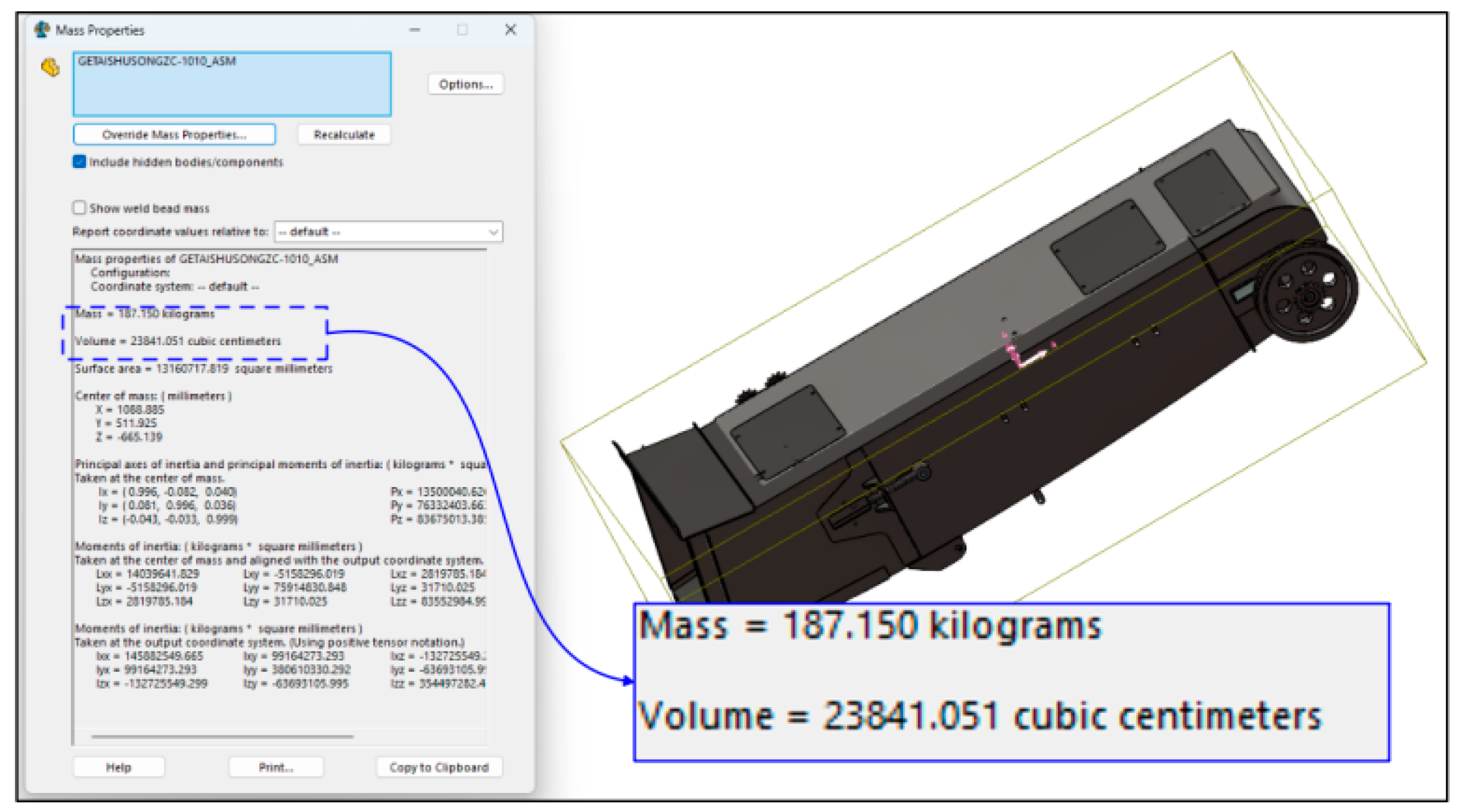Click the Mass = 187.150 kilograms result line
This screenshot has width=1459, height=812.
coord(145,314)
